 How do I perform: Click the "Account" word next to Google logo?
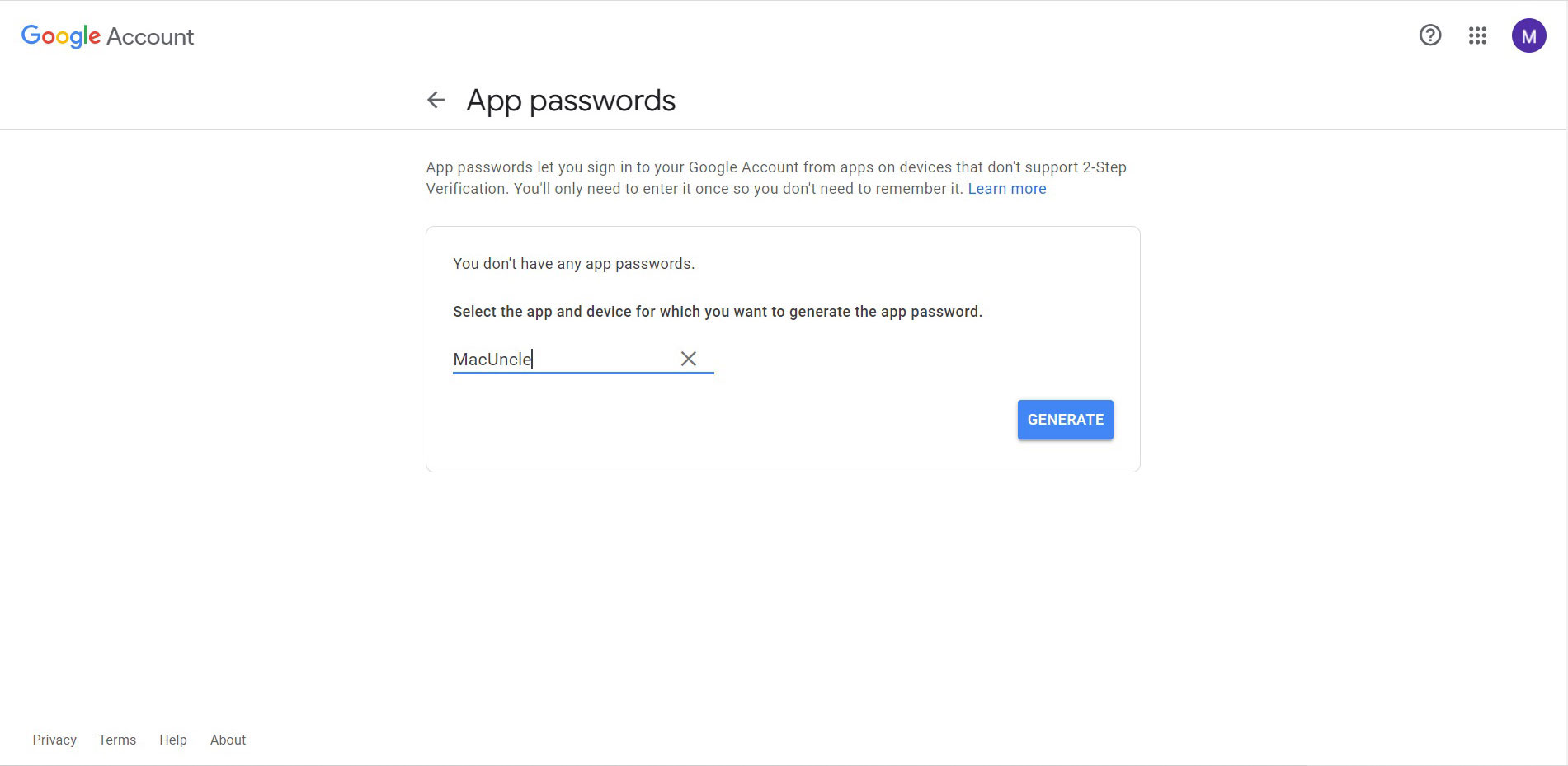tap(150, 37)
